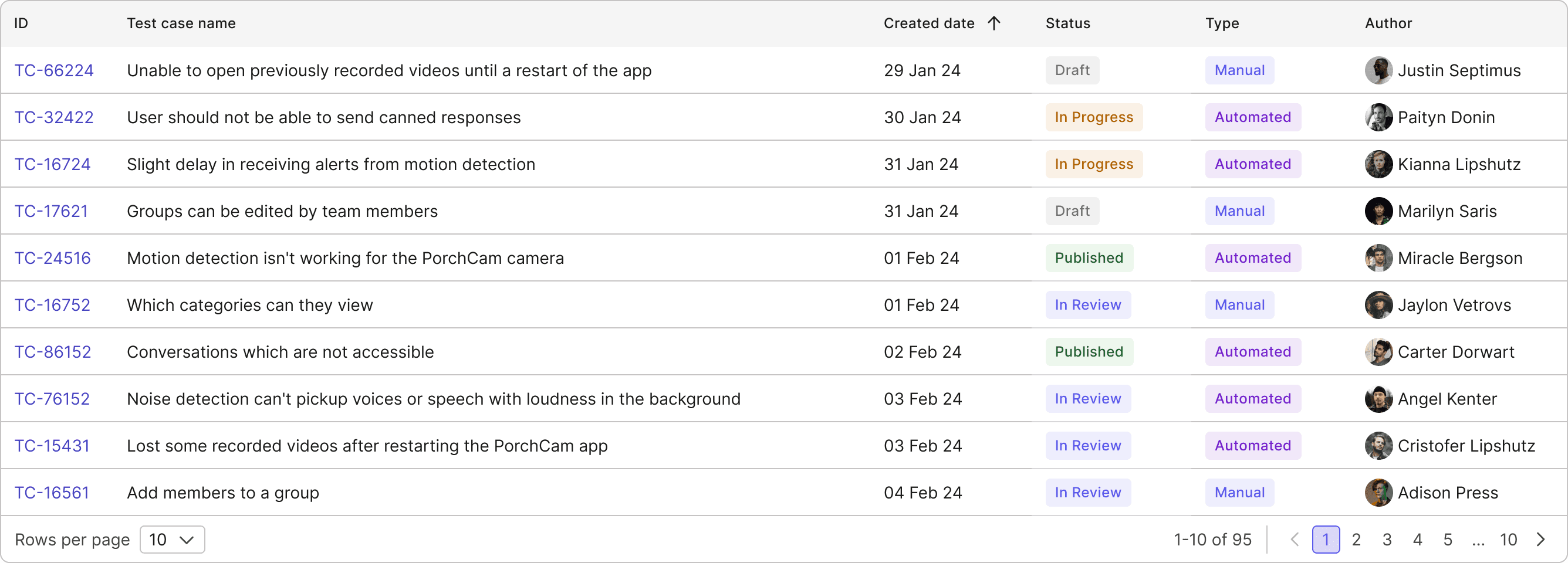Click the Created date sort arrow icon
The height and width of the screenshot is (563, 1568).
[994, 23]
